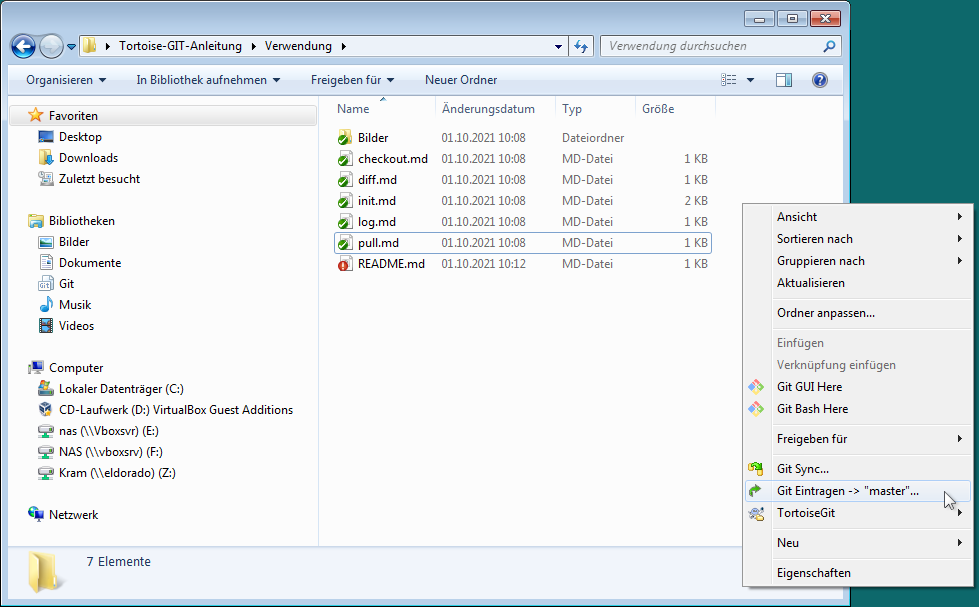The height and width of the screenshot is (607, 979).
Task: Select file diff.md
Action: [x=377, y=180]
